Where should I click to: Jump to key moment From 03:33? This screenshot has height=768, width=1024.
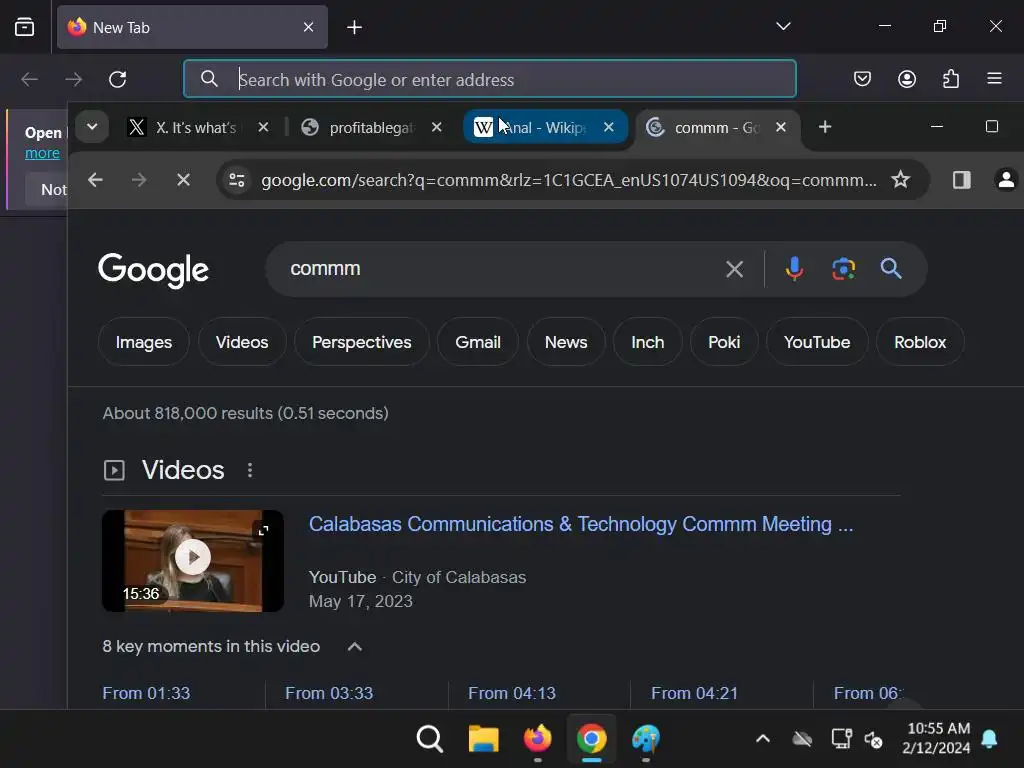(x=329, y=693)
